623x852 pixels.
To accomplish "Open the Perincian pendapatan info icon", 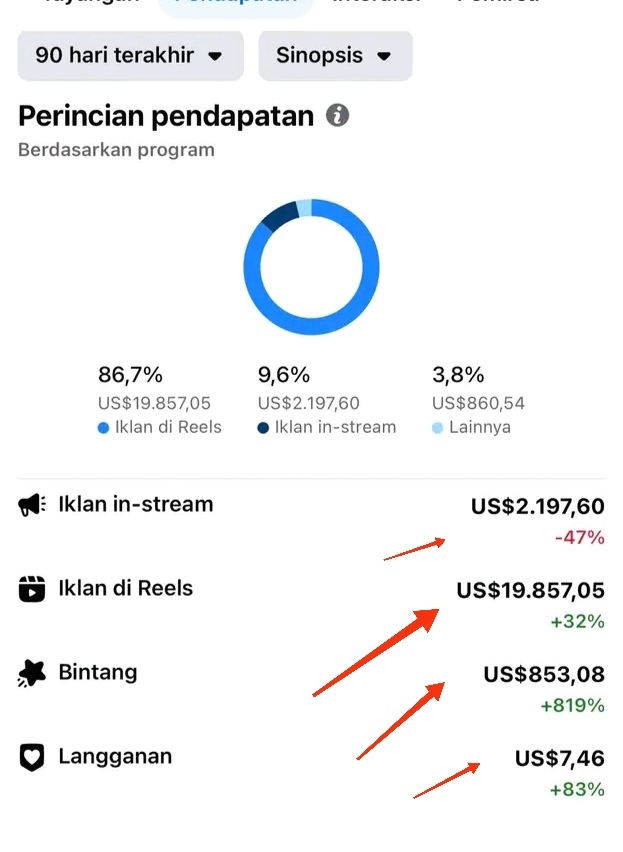I will click(x=337, y=116).
